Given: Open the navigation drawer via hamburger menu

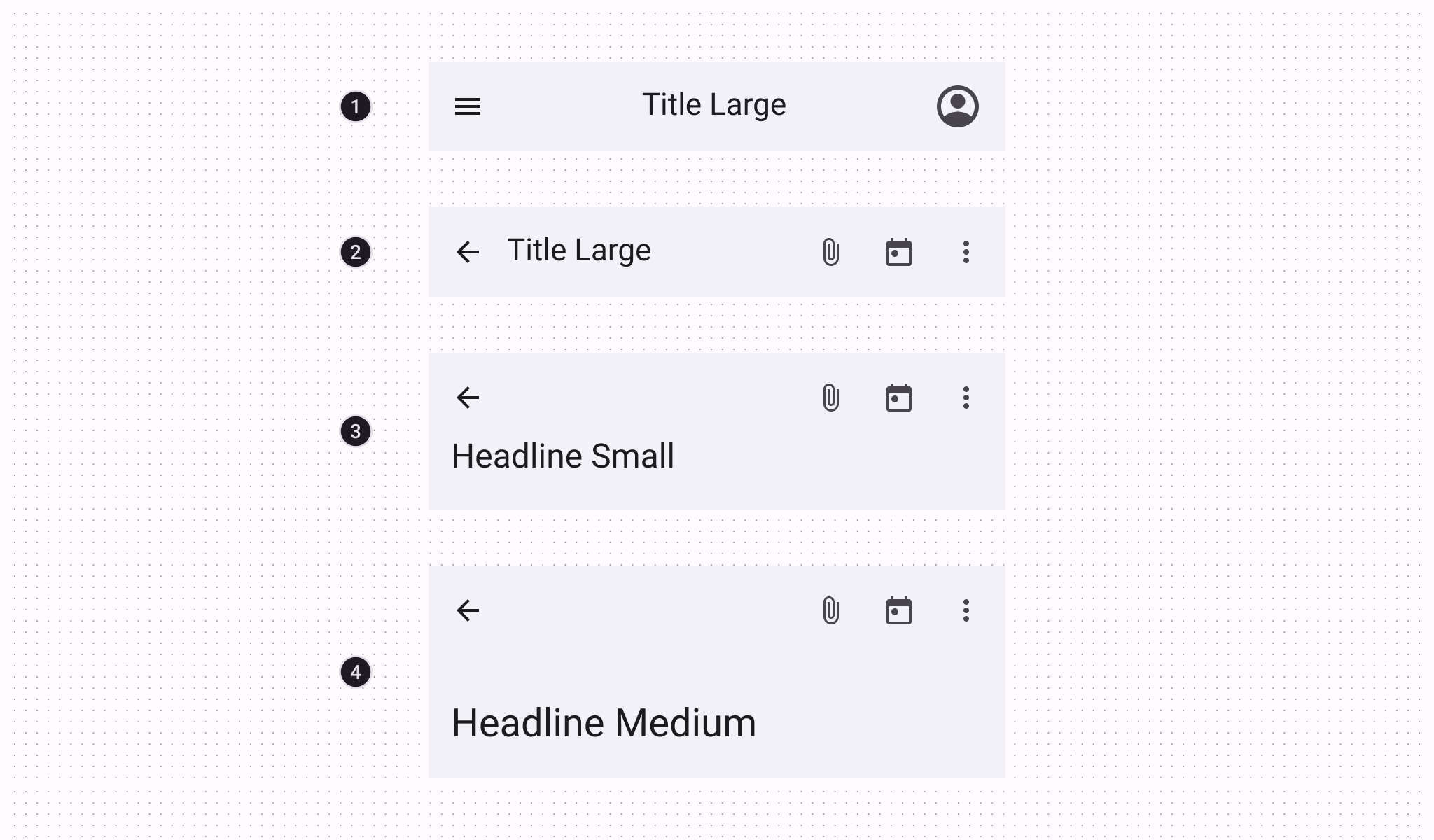Looking at the screenshot, I should click(x=468, y=106).
